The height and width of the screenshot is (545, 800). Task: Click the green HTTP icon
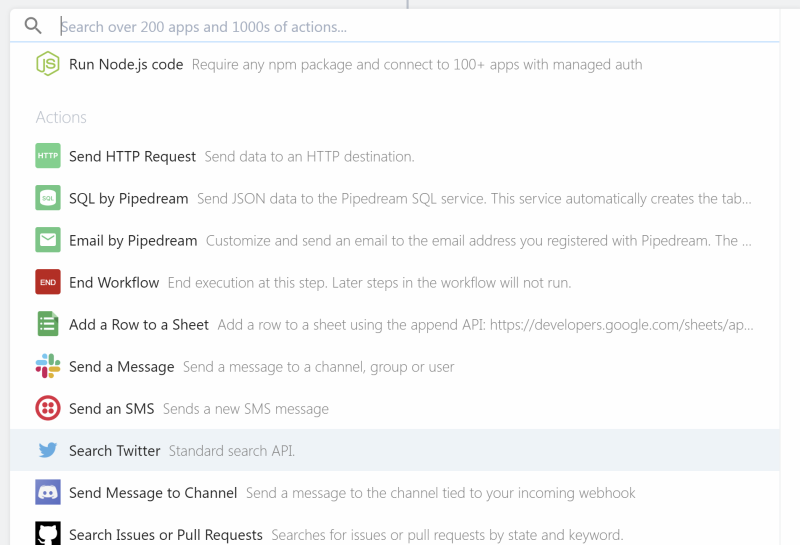48,156
